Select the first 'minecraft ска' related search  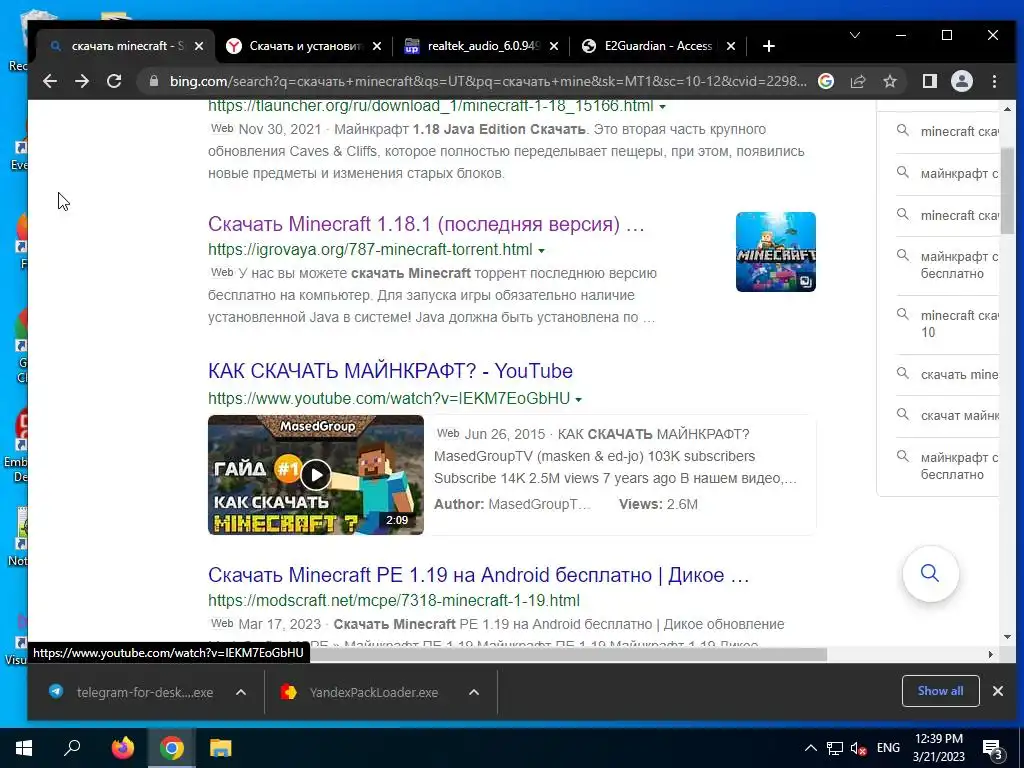pos(947,131)
